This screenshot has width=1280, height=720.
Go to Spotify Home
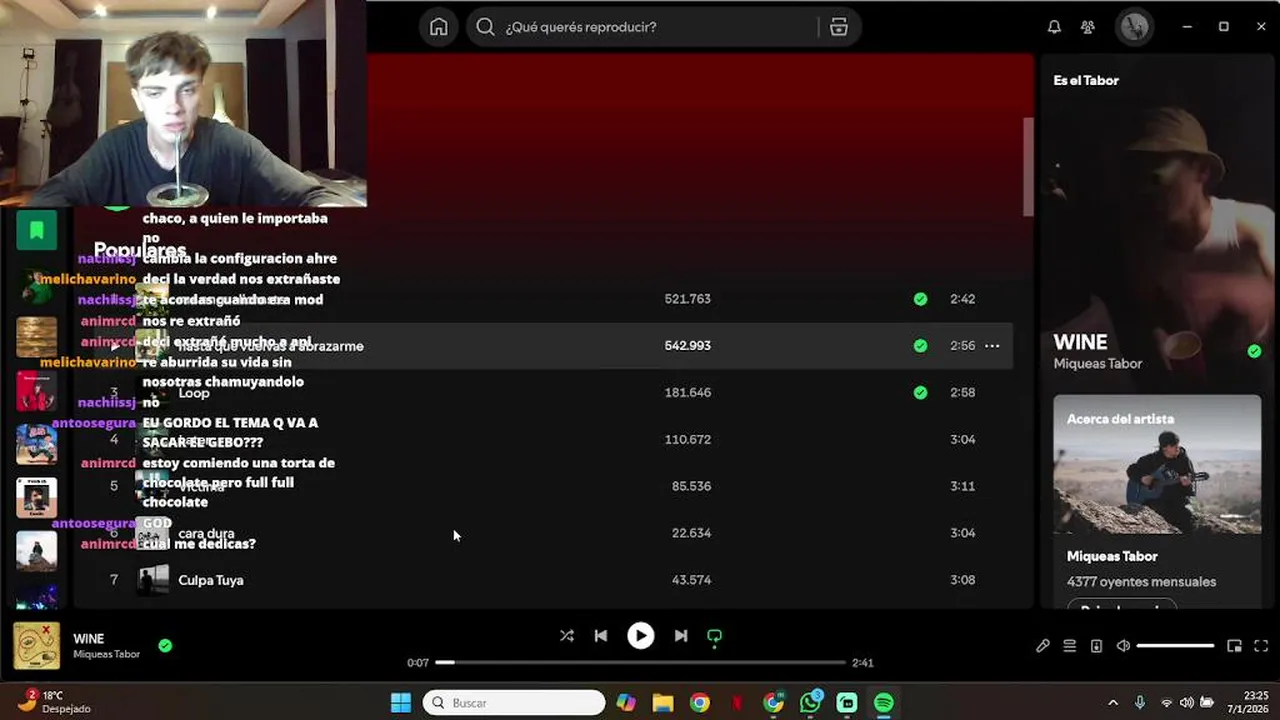(x=439, y=27)
